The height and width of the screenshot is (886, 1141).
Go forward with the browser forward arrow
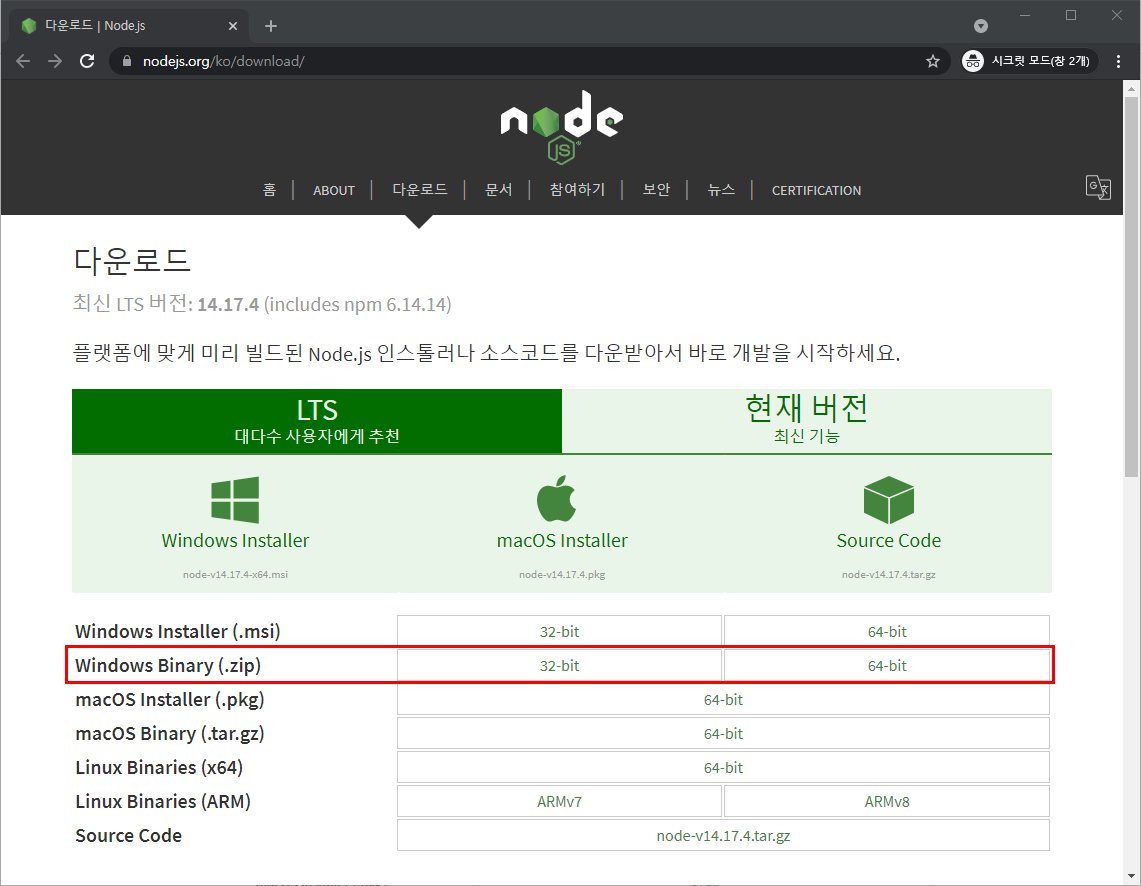click(55, 61)
